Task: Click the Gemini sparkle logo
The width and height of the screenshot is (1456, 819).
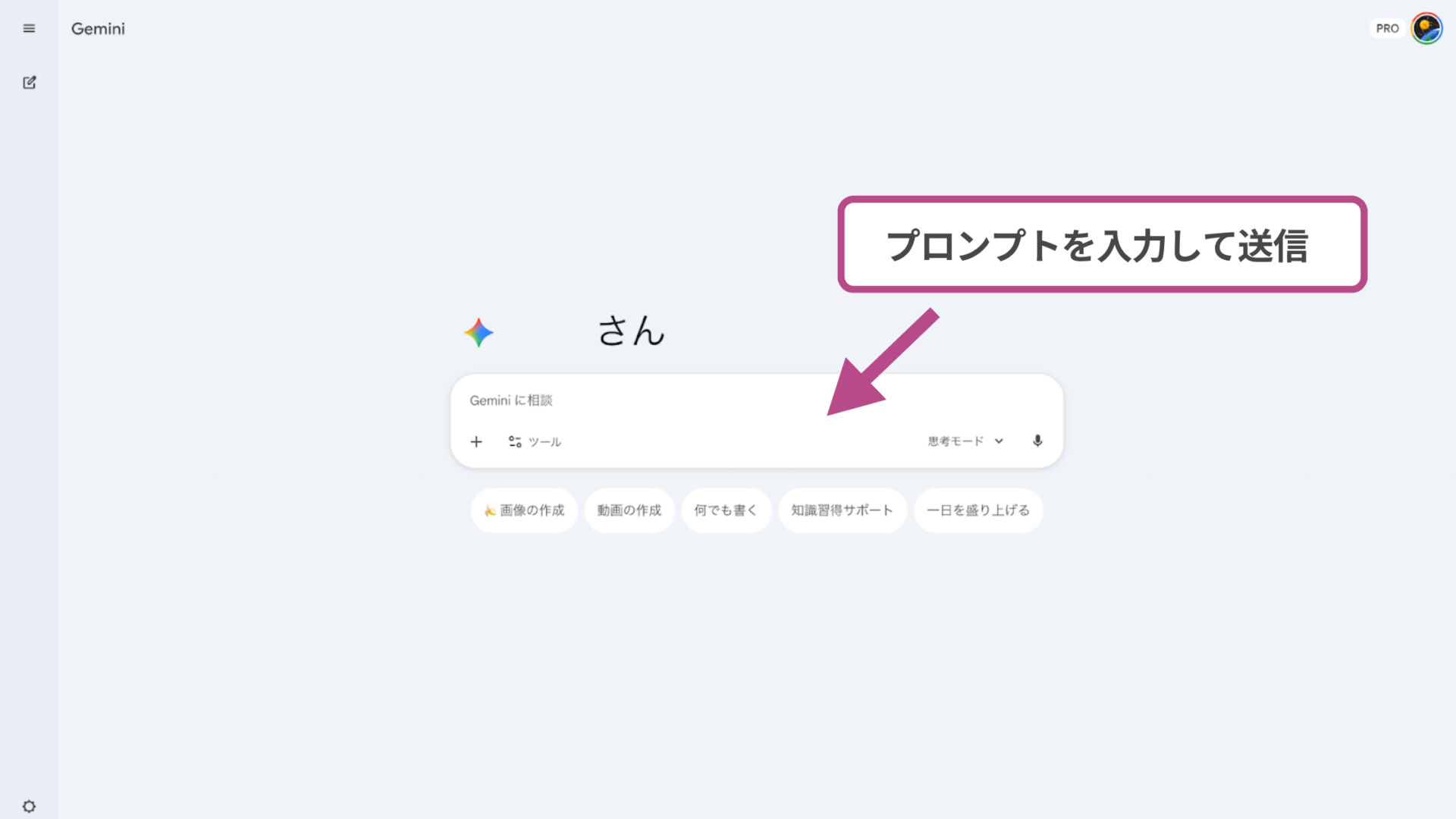Action: click(479, 331)
